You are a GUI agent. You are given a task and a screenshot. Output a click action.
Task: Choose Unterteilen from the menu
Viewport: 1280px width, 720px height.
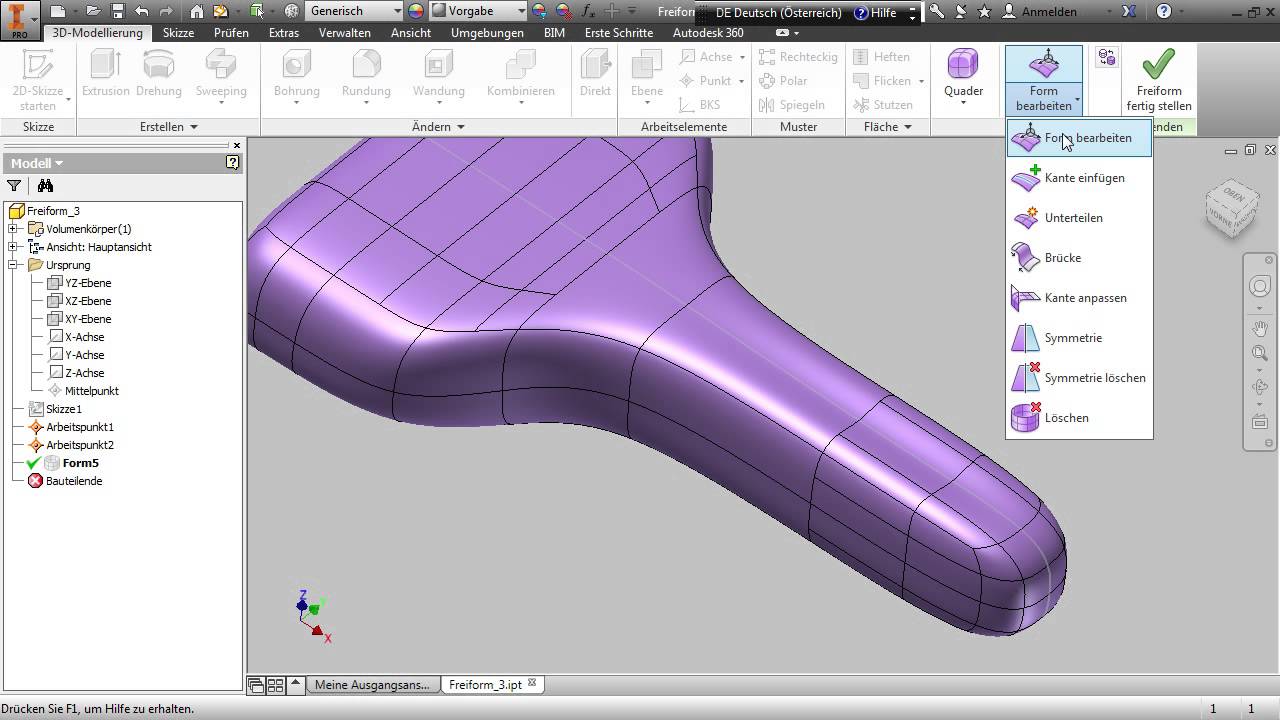tap(1079, 218)
